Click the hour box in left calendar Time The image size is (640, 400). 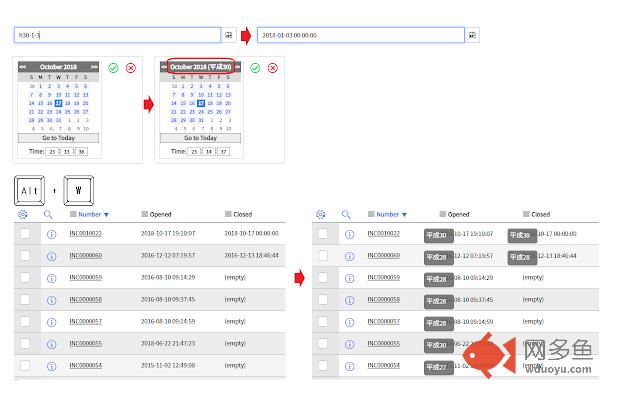point(52,151)
